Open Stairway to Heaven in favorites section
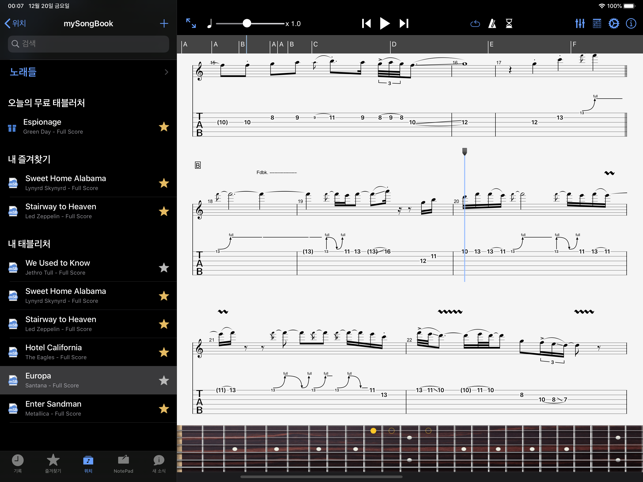The image size is (643, 482). pos(88,211)
